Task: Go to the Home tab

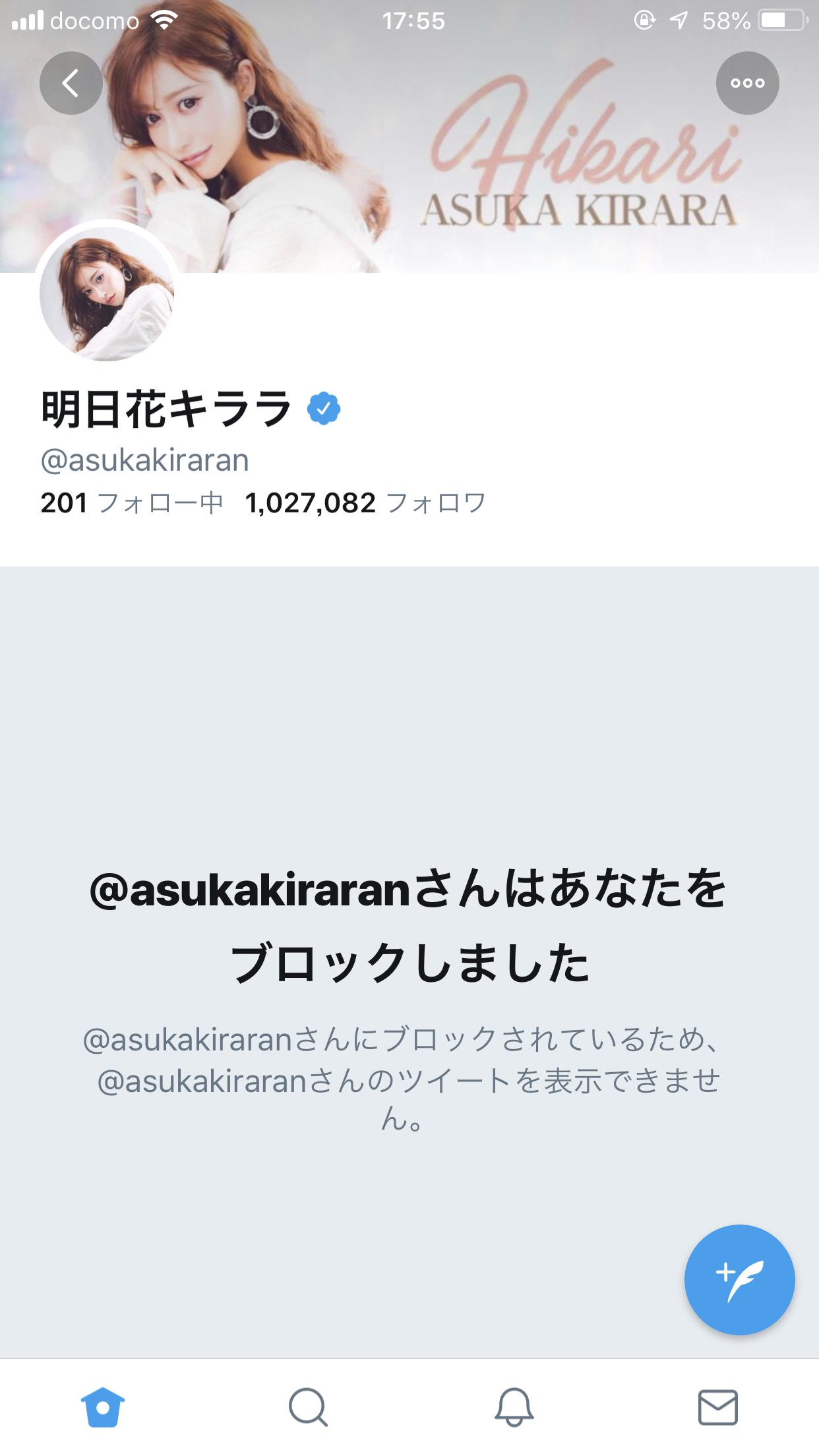Action: [103, 1407]
